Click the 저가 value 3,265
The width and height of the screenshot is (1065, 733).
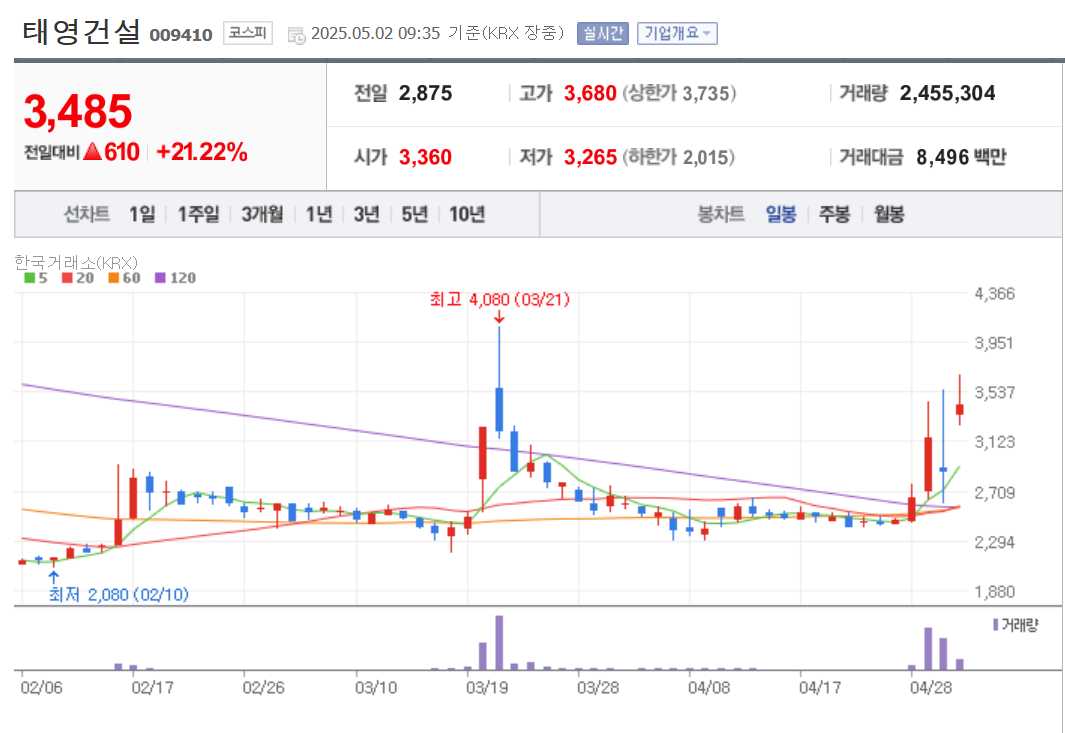coord(590,158)
